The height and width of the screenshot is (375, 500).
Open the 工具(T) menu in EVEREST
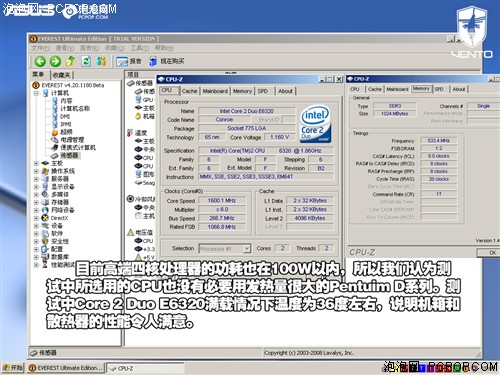click(x=139, y=48)
